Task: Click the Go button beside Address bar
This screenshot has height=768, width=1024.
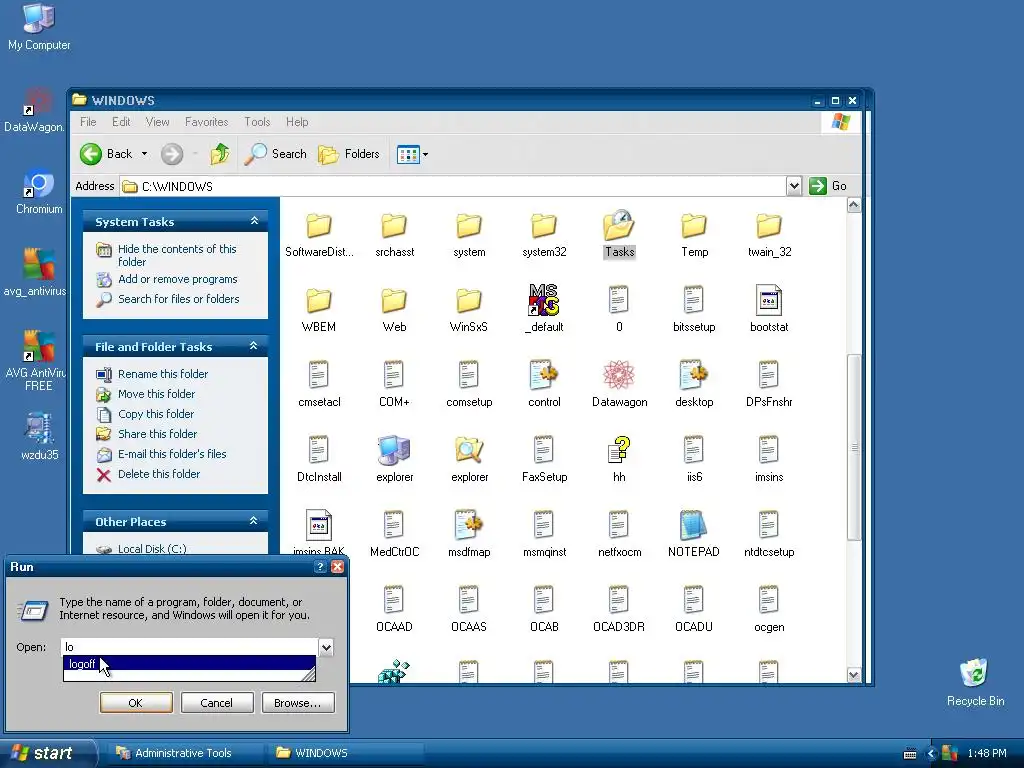Action: [828, 186]
